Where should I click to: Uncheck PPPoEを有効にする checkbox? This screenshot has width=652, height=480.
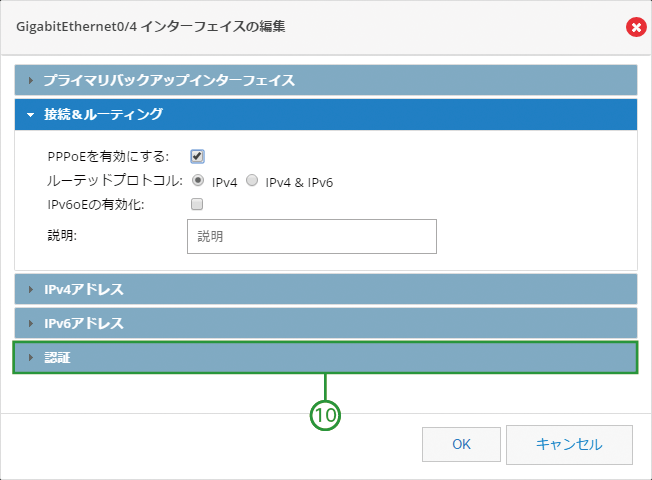coord(197,156)
